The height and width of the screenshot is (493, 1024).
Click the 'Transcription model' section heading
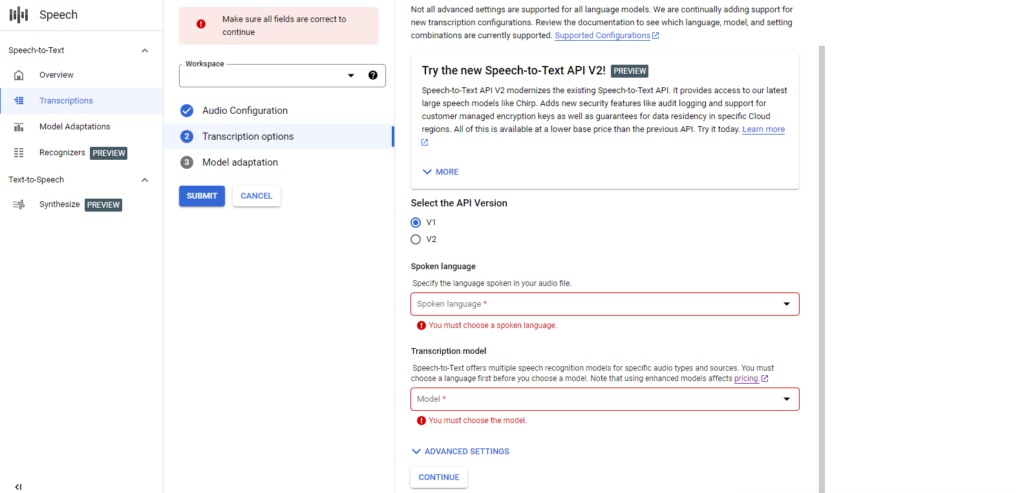pyautogui.click(x=449, y=351)
